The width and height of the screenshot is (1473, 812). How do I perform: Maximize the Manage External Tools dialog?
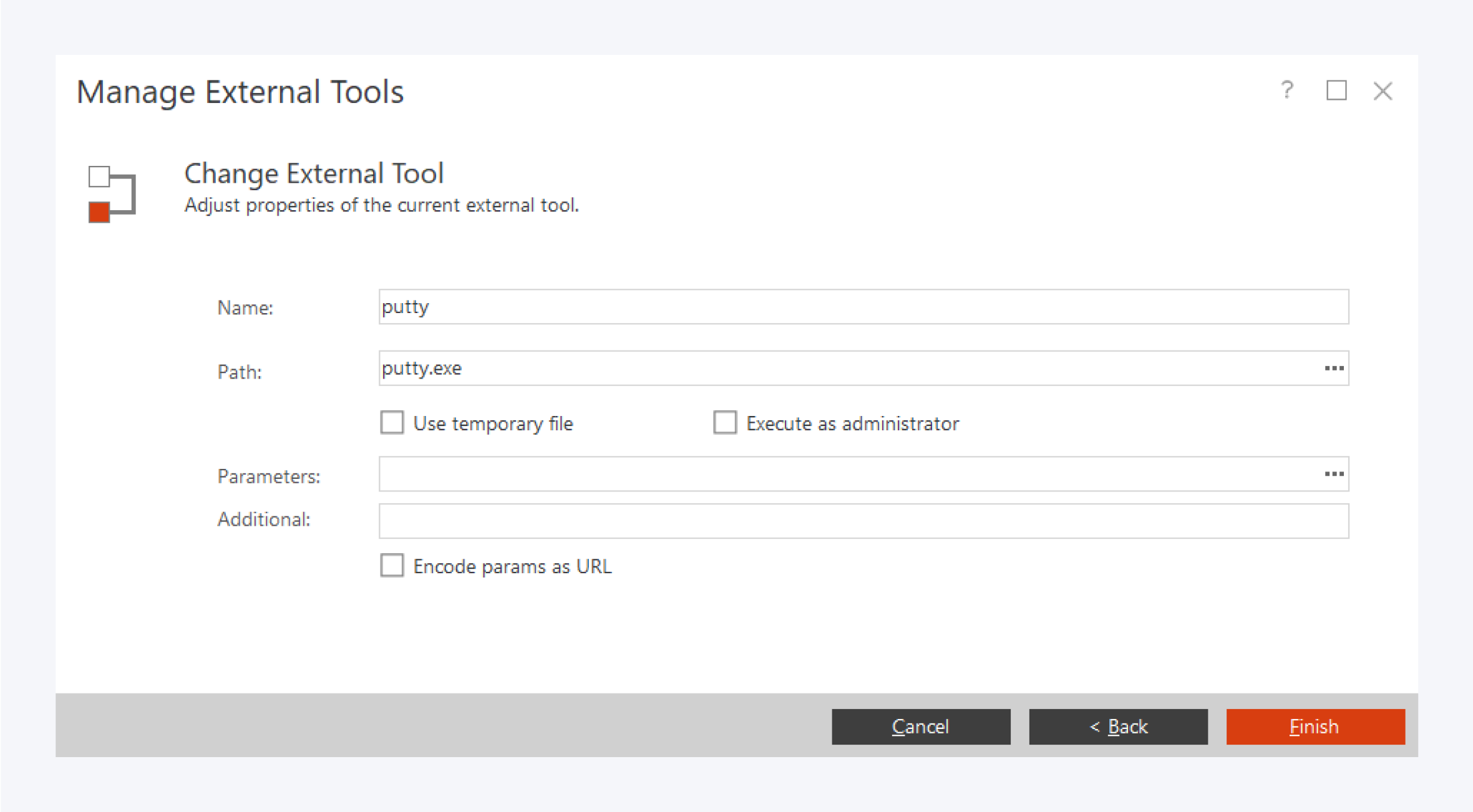pyautogui.click(x=1336, y=90)
